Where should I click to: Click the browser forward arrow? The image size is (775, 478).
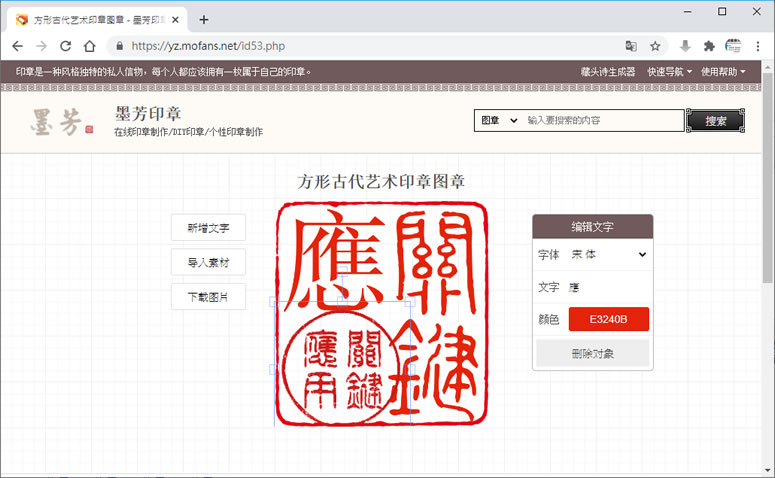coord(42,46)
